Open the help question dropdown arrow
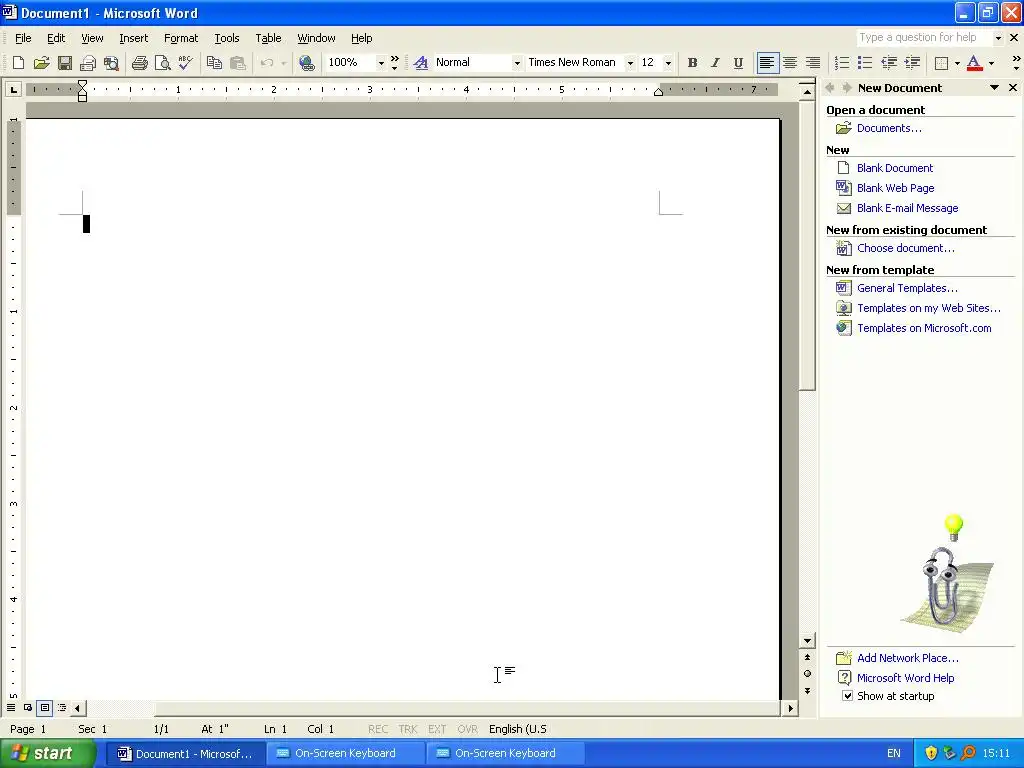 pos(998,38)
